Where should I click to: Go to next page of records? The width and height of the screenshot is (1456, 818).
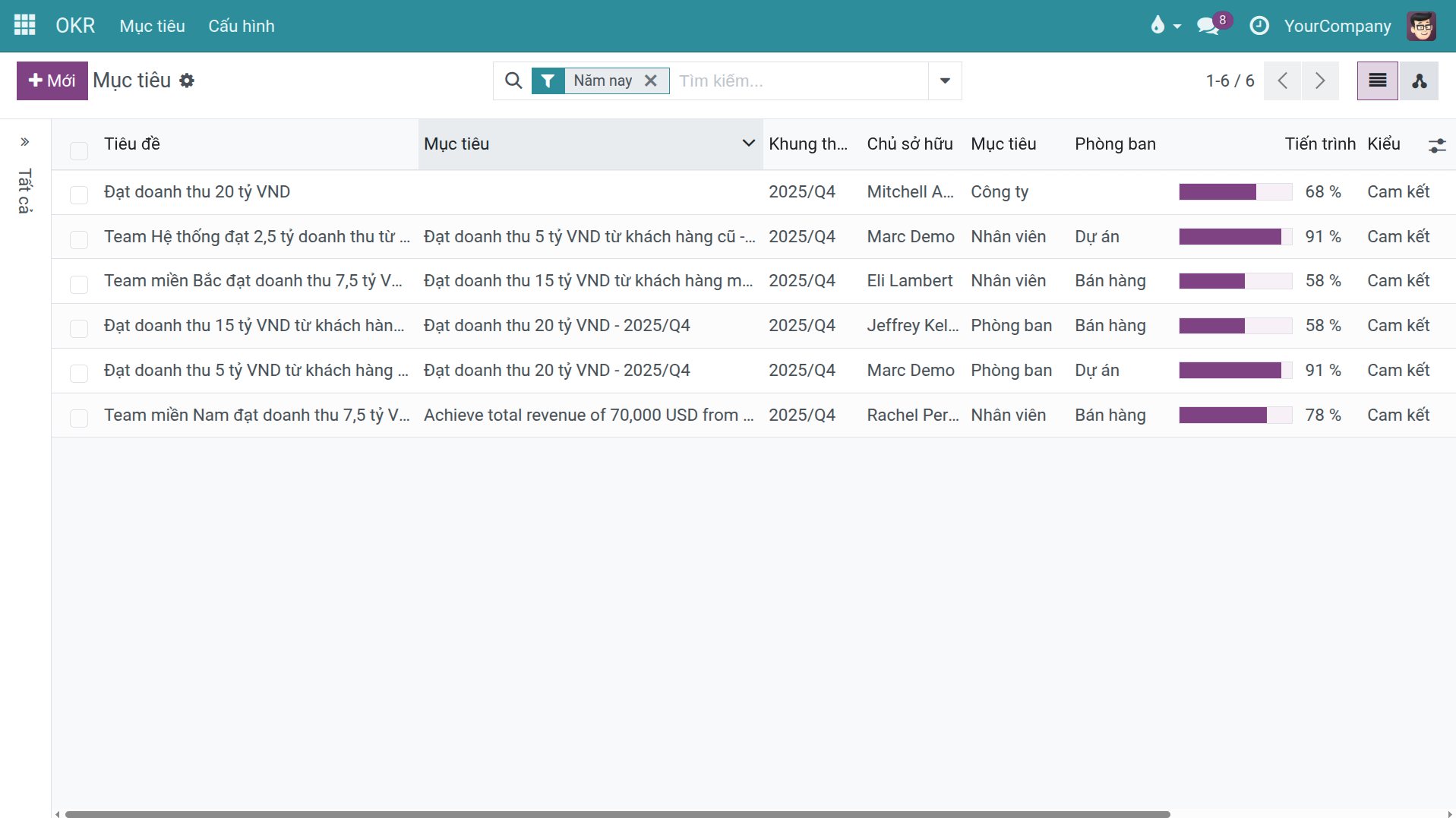(x=1320, y=81)
